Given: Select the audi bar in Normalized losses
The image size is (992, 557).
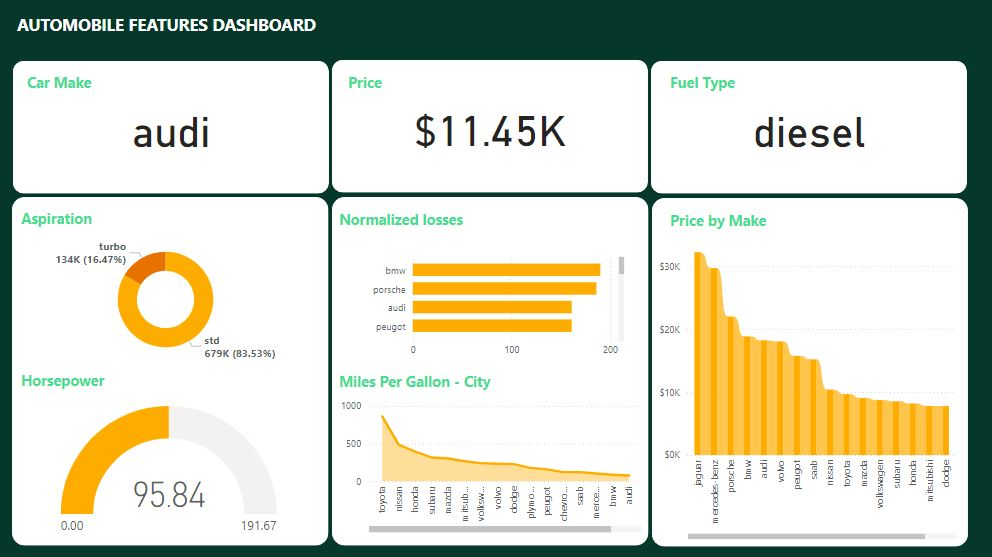Looking at the screenshot, I should [x=492, y=307].
